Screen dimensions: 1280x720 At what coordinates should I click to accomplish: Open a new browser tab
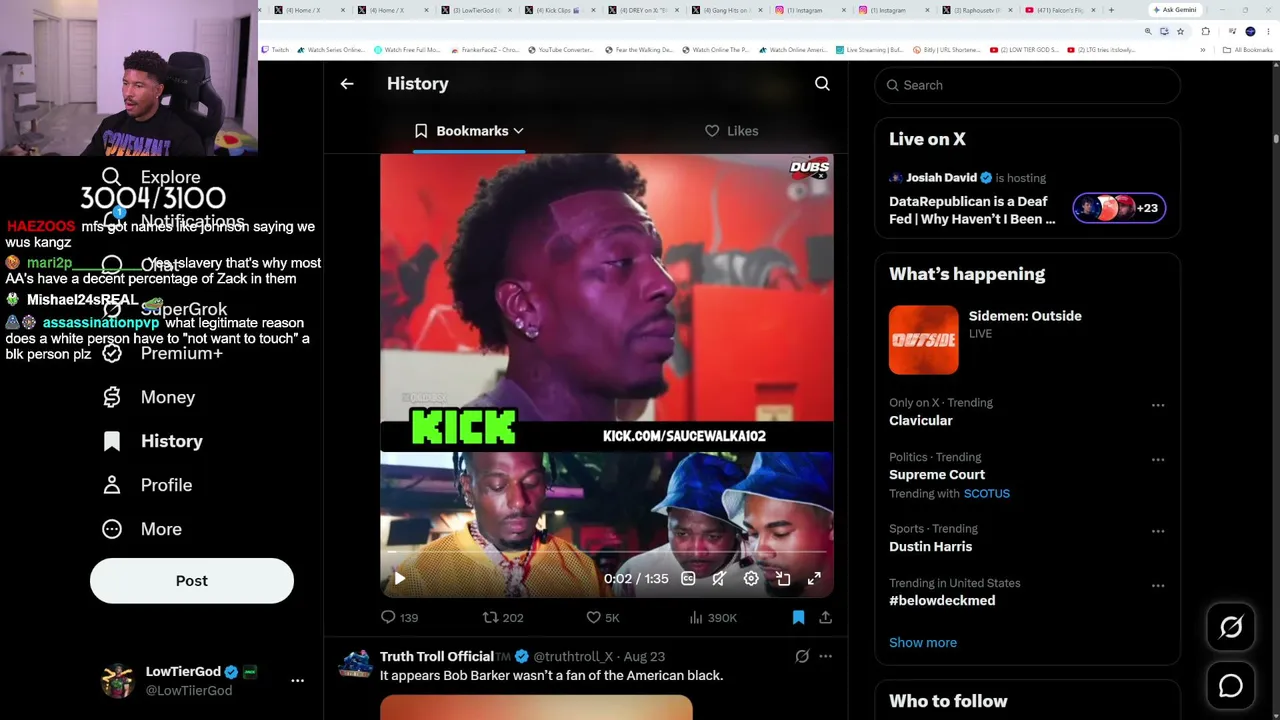click(x=1111, y=10)
